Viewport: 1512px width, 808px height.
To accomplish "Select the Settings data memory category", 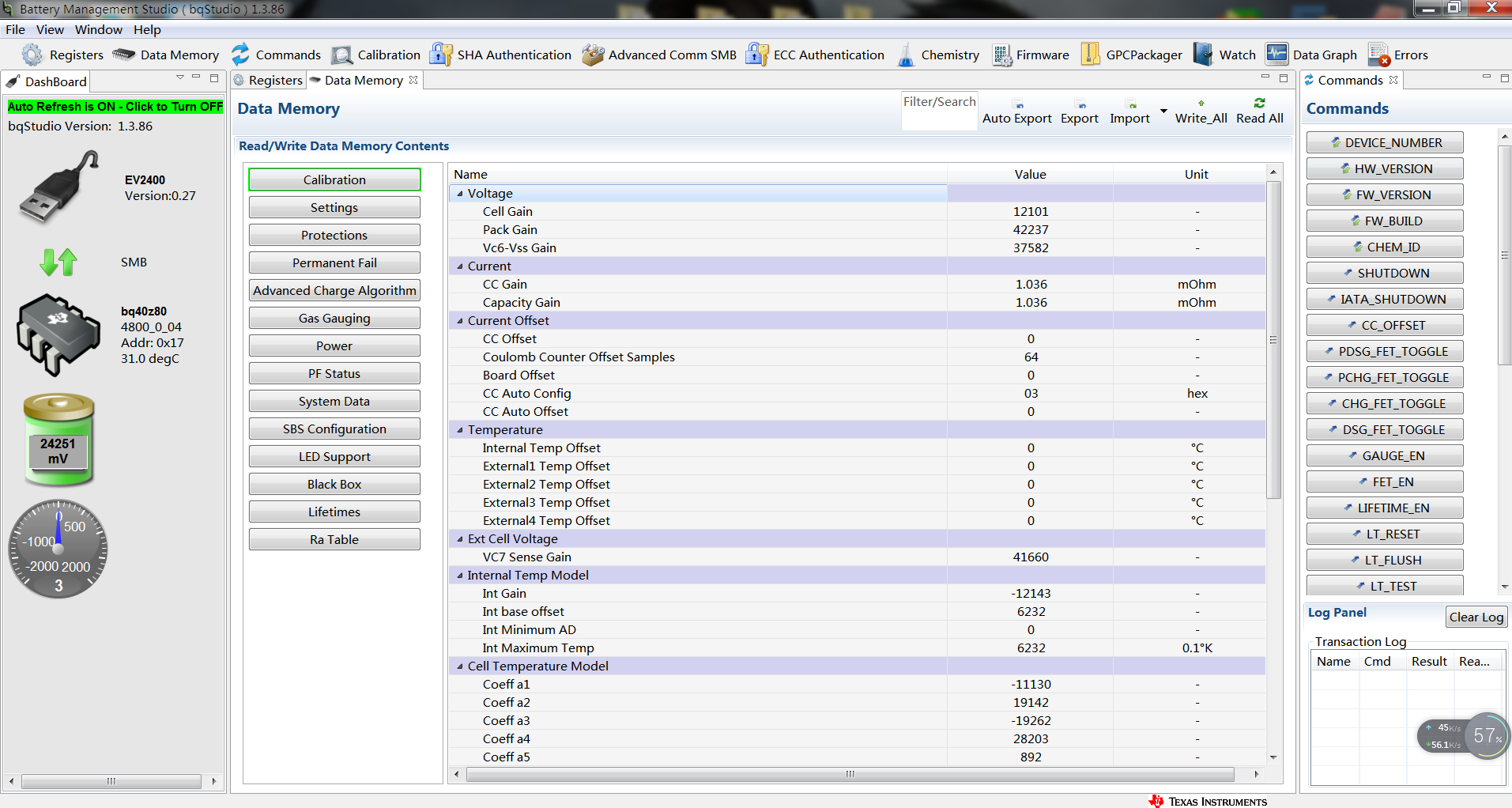I will tap(334, 207).
